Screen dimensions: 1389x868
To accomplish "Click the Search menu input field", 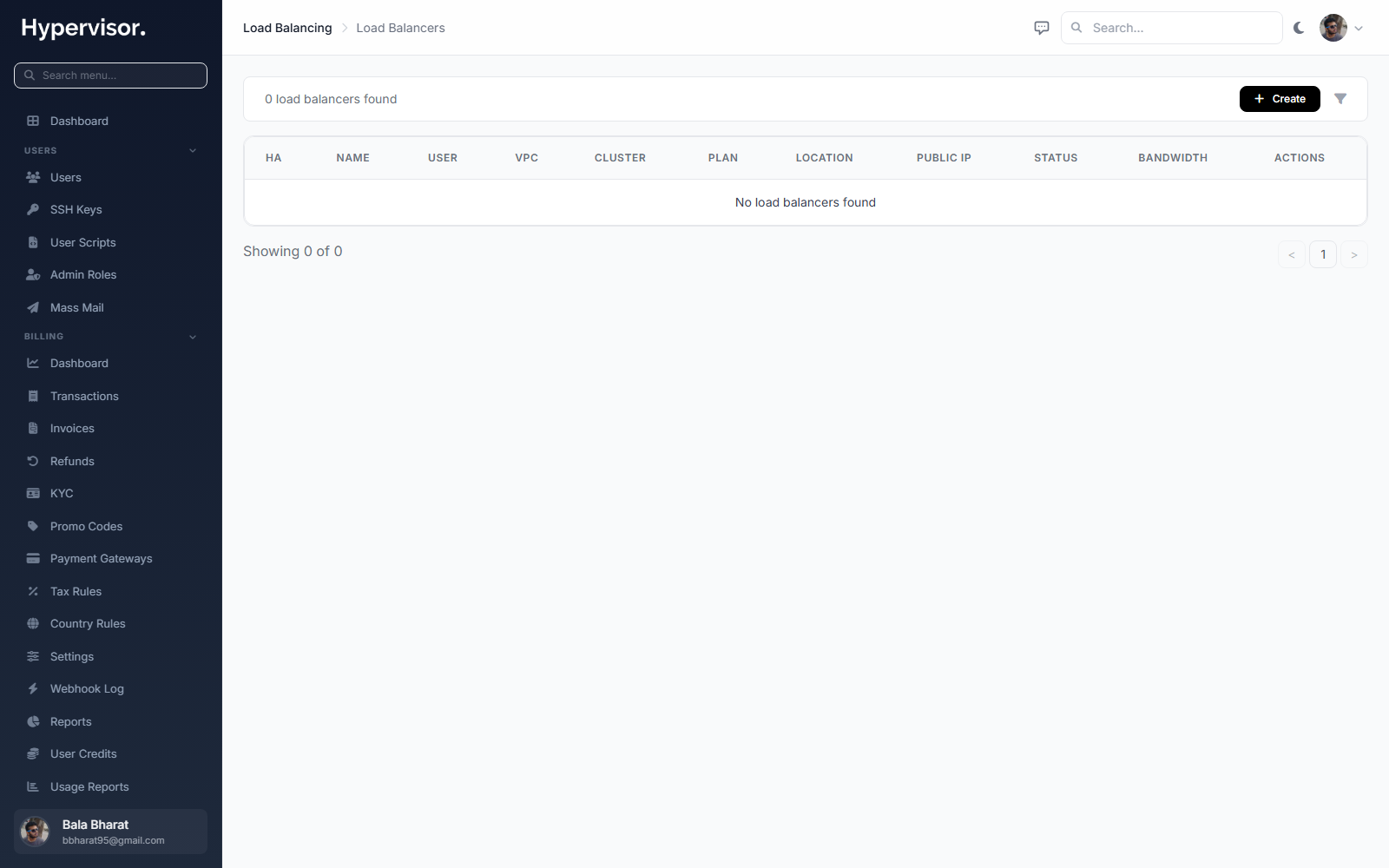I will (x=111, y=76).
